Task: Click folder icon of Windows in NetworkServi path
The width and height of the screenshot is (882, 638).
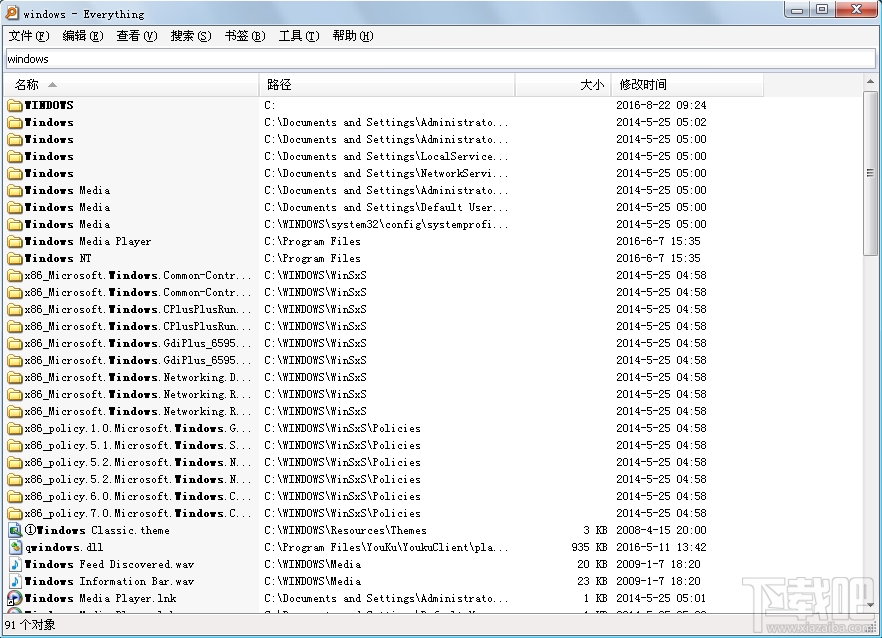Action: coord(15,173)
